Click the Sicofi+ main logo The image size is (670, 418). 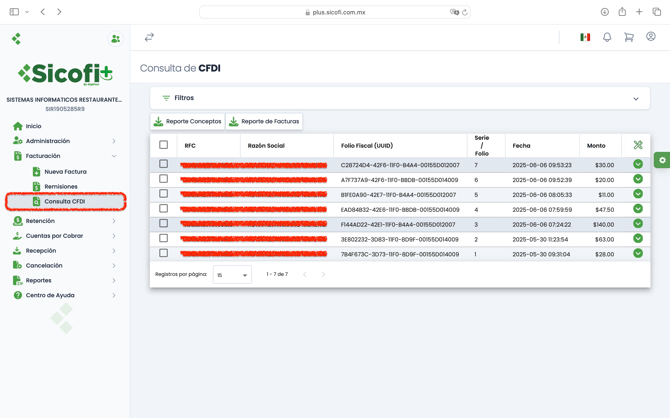point(65,74)
